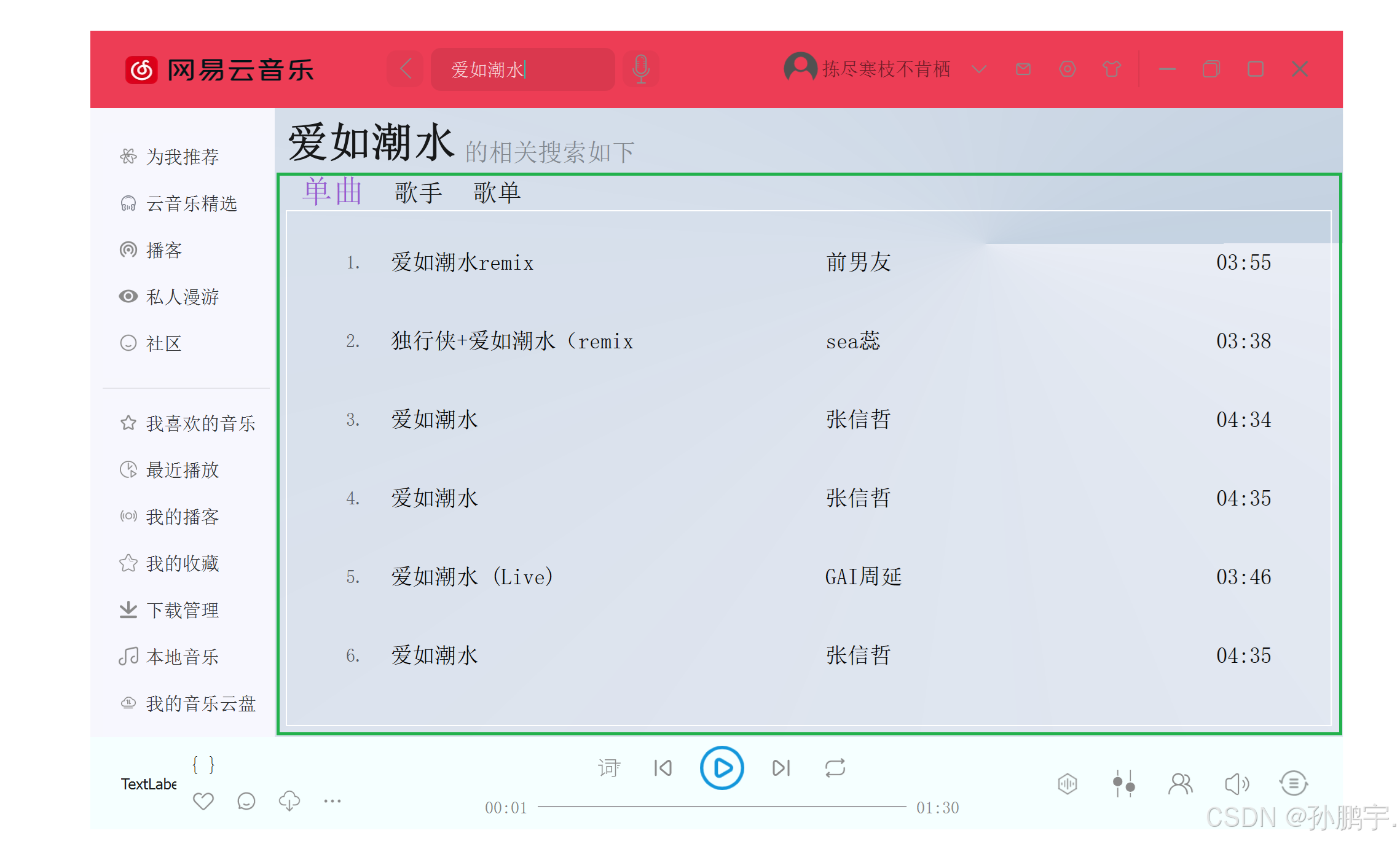
Task: Switch to the 歌手 tab
Action: (x=418, y=193)
